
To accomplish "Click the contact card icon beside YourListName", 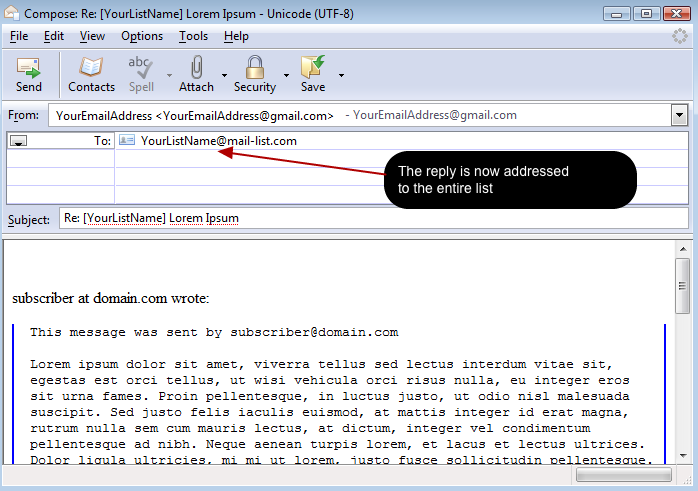I will (x=127, y=140).
